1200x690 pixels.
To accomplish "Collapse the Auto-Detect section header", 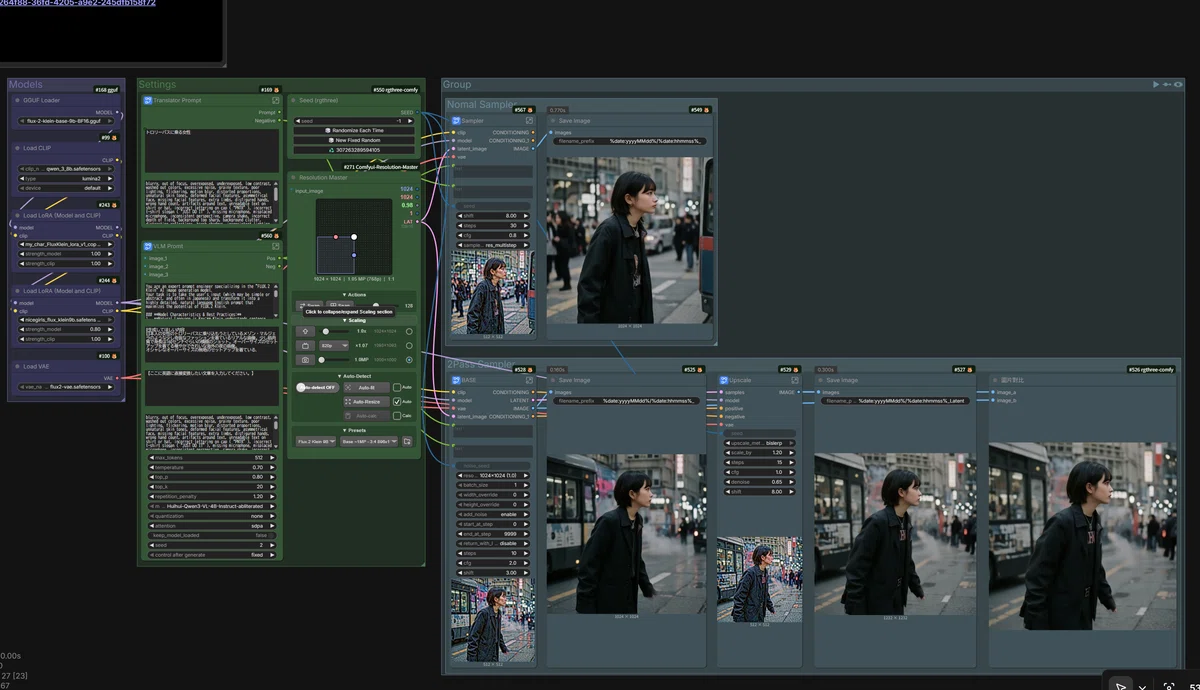I will click(x=353, y=376).
